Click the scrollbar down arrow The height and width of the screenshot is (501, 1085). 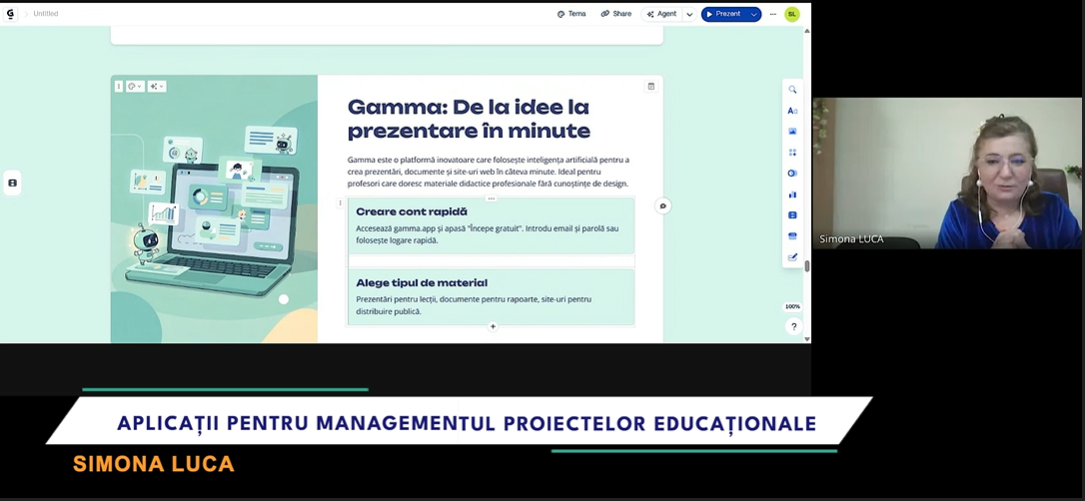pyautogui.click(x=806, y=339)
